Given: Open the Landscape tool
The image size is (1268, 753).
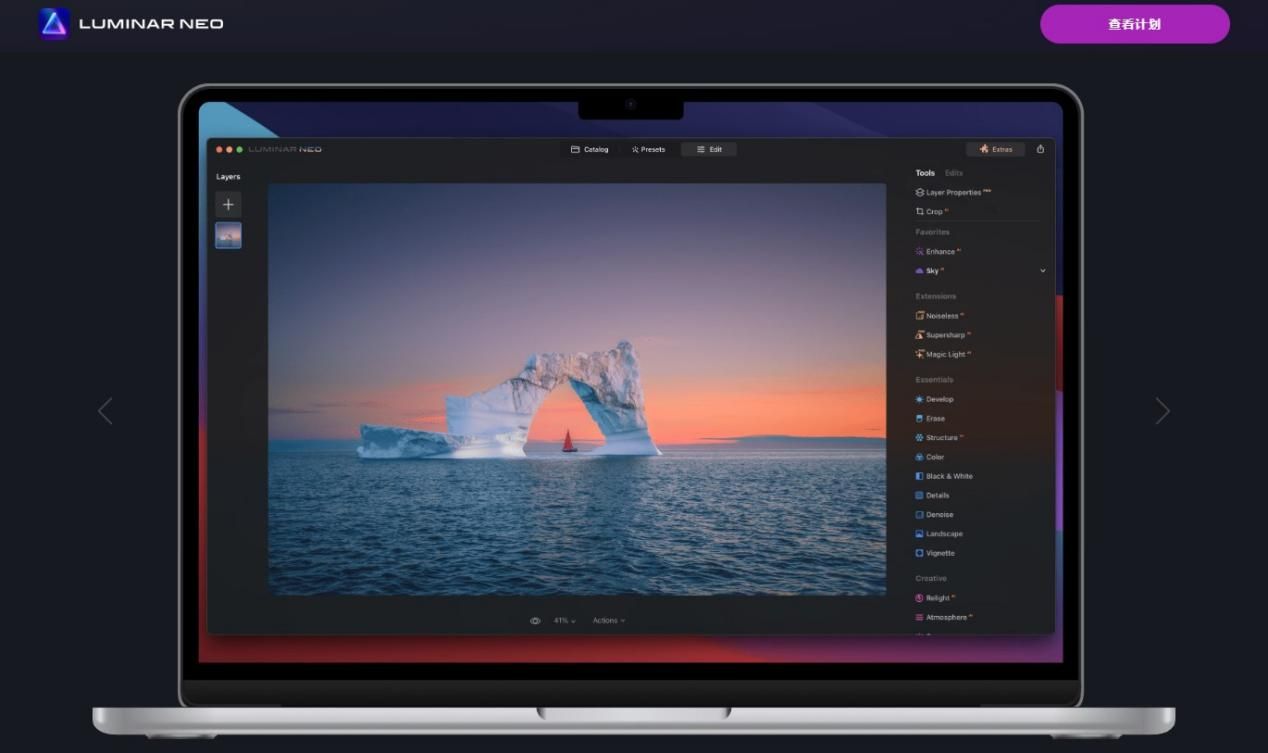Looking at the screenshot, I should [x=939, y=533].
